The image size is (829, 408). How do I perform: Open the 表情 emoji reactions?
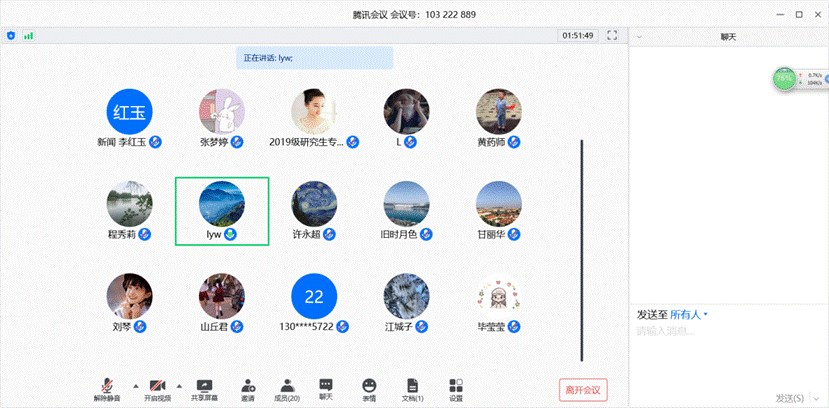coord(369,386)
